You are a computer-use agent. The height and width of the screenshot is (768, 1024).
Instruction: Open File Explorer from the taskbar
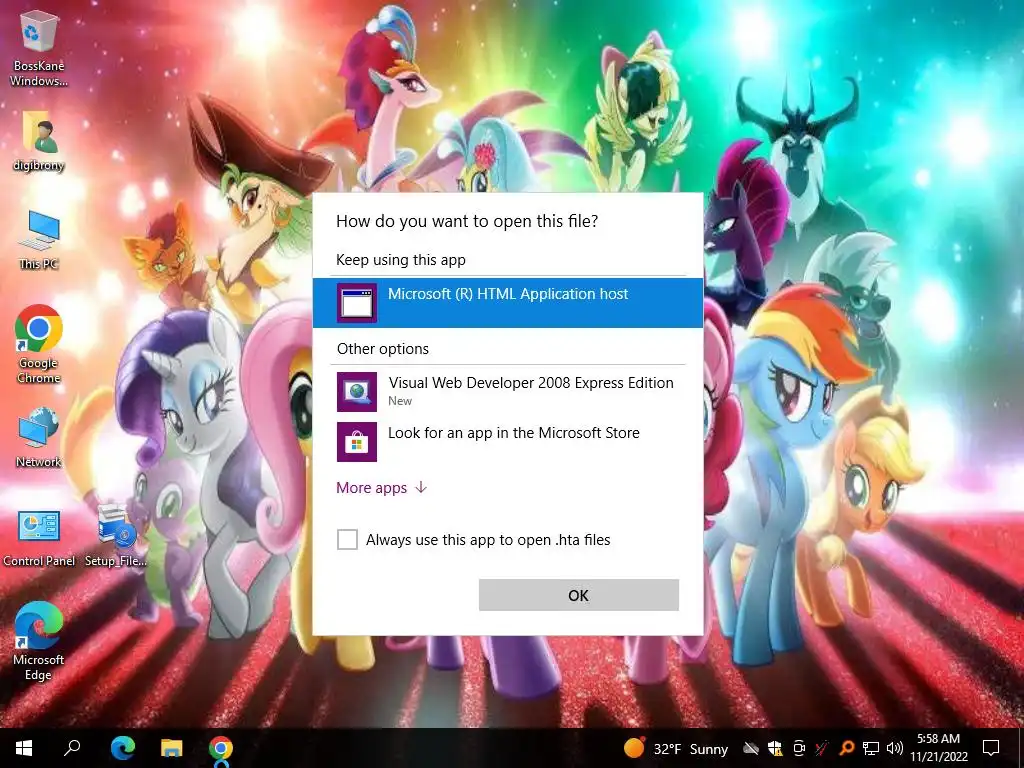(172, 748)
